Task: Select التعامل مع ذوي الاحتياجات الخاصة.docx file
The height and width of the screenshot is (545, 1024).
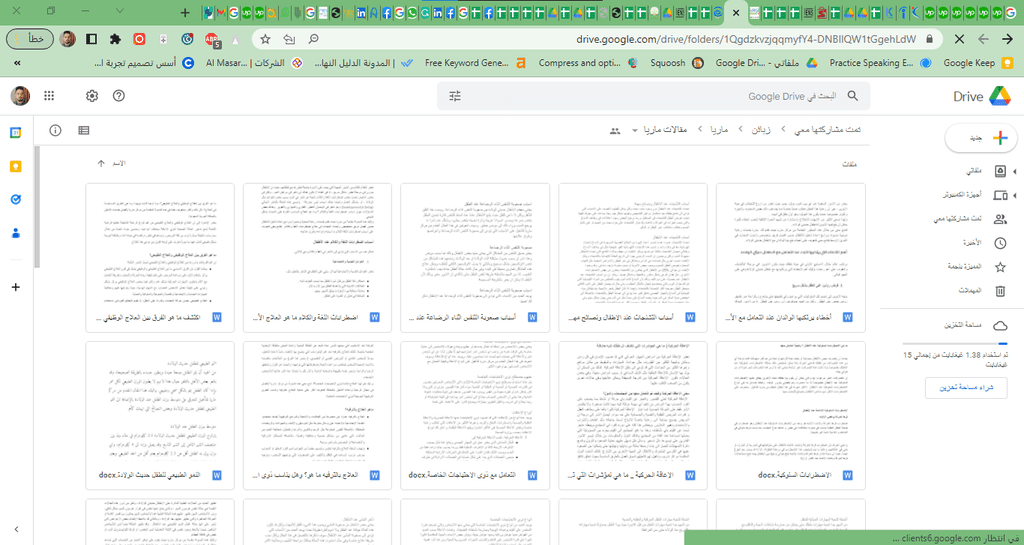Action: (x=475, y=415)
